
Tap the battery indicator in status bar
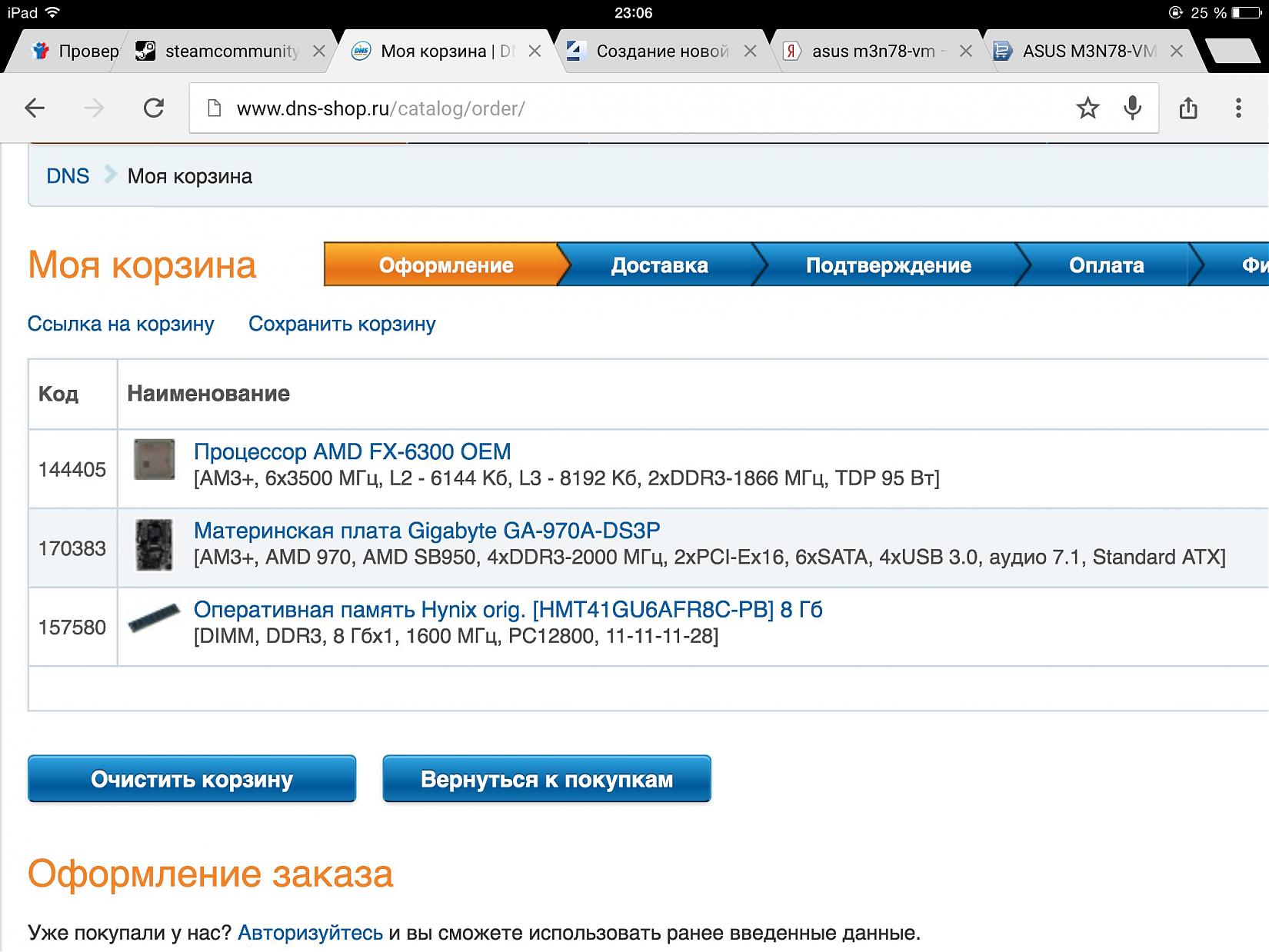pyautogui.click(x=1246, y=12)
